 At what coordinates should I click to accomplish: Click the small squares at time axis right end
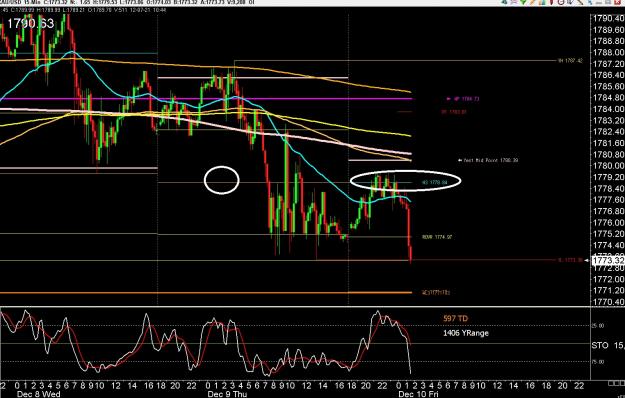coord(616,383)
